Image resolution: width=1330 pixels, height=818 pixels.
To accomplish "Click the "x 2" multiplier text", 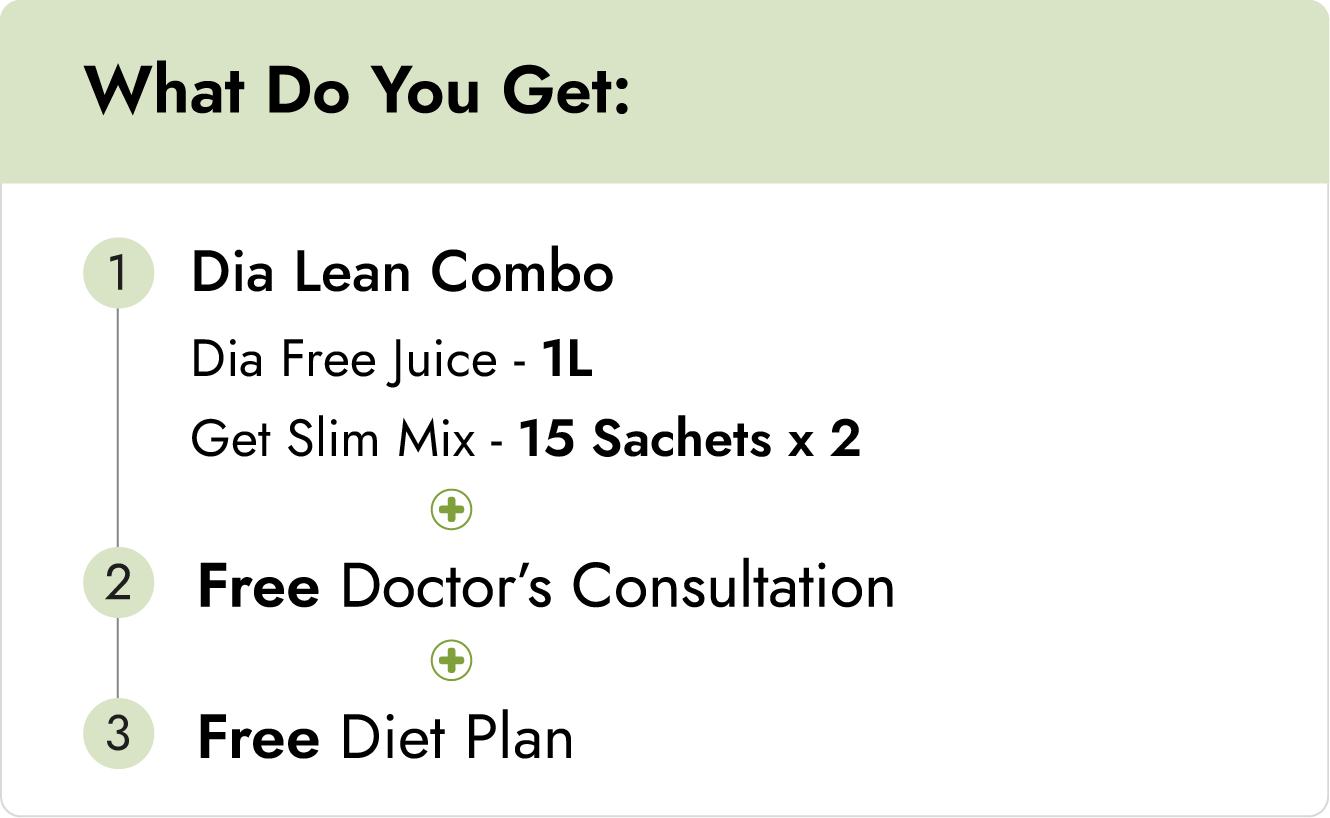I will point(824,439).
